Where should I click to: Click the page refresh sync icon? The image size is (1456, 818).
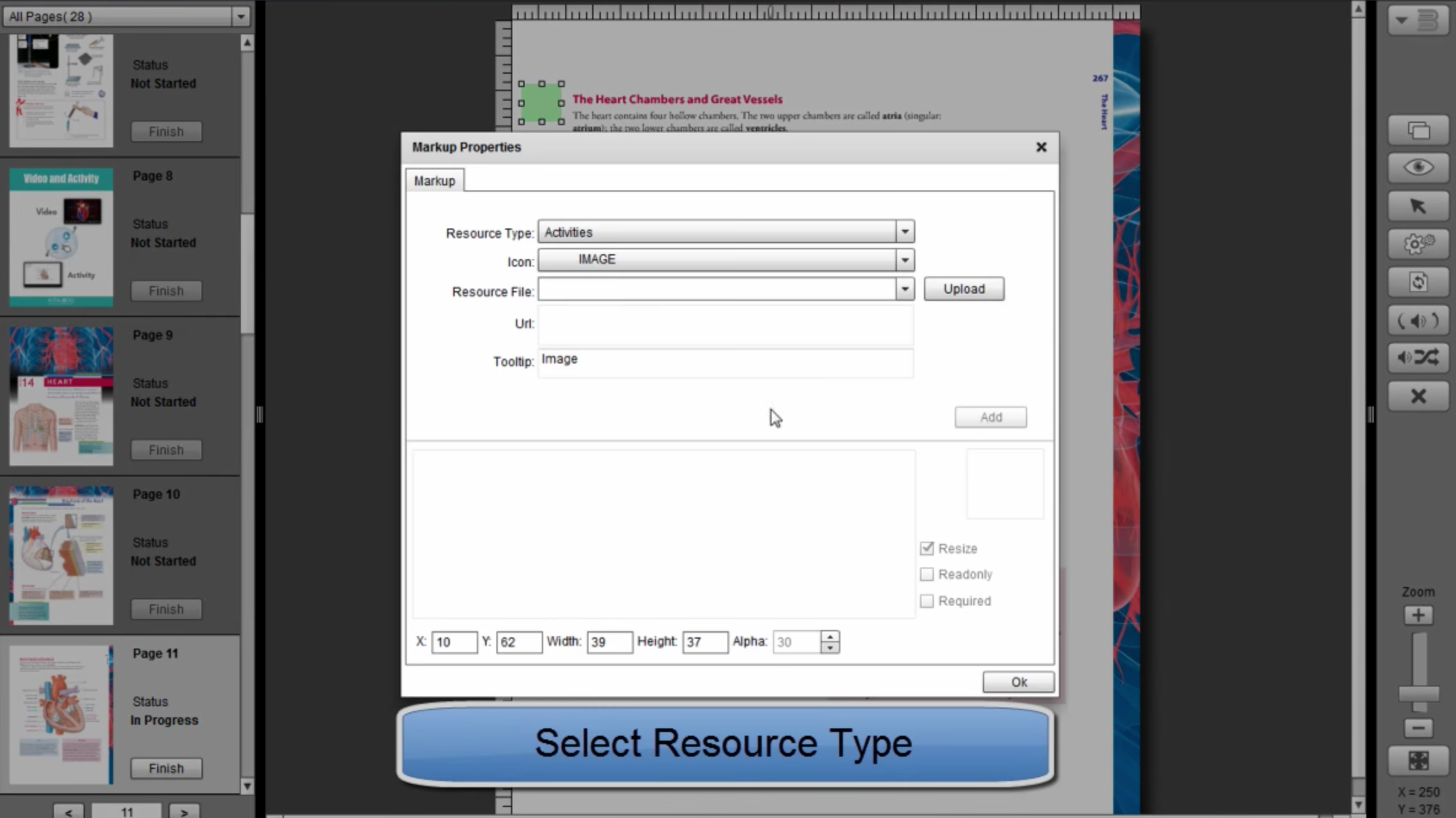tap(1418, 282)
